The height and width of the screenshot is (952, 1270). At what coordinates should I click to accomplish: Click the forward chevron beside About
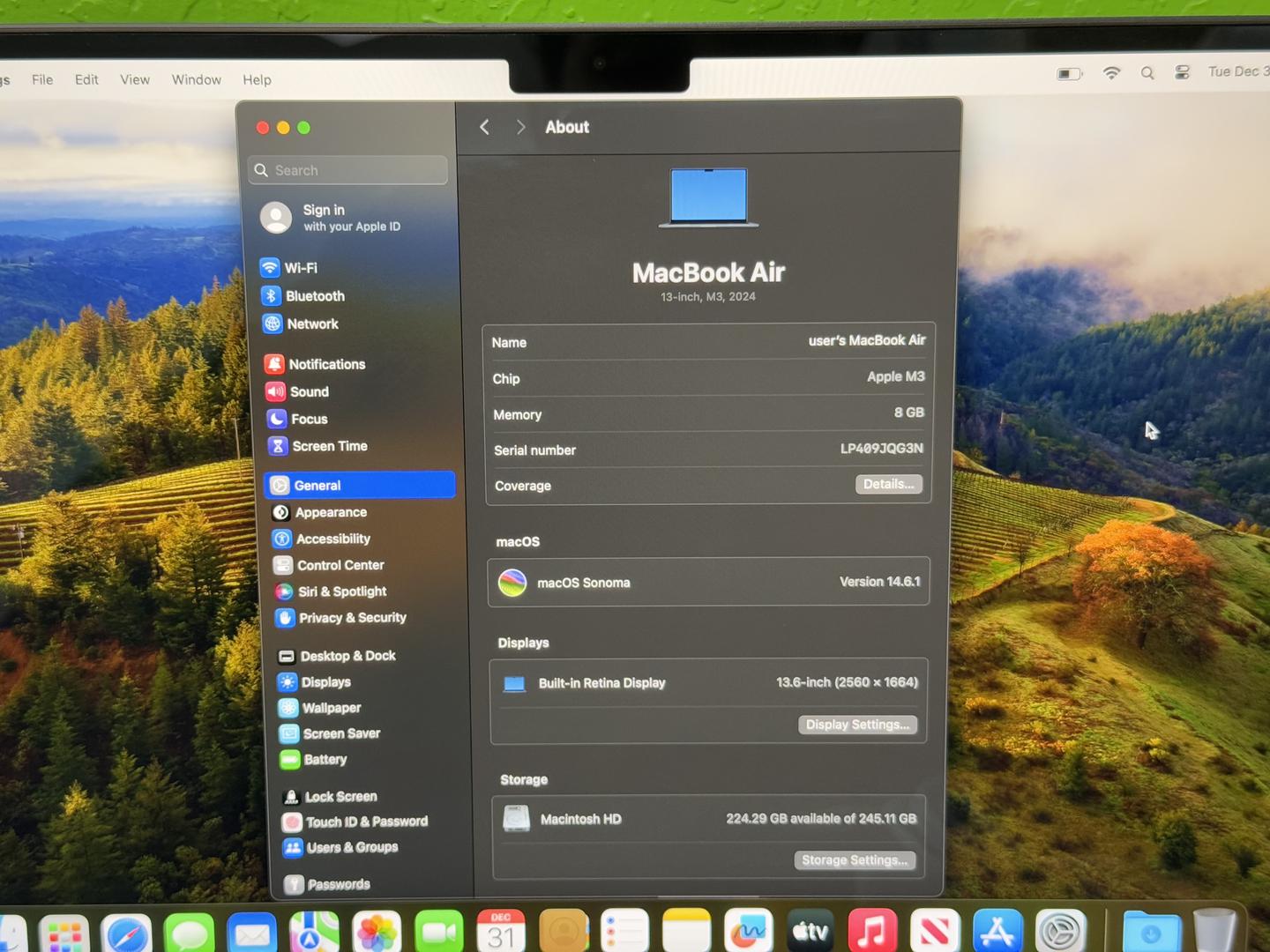click(520, 127)
